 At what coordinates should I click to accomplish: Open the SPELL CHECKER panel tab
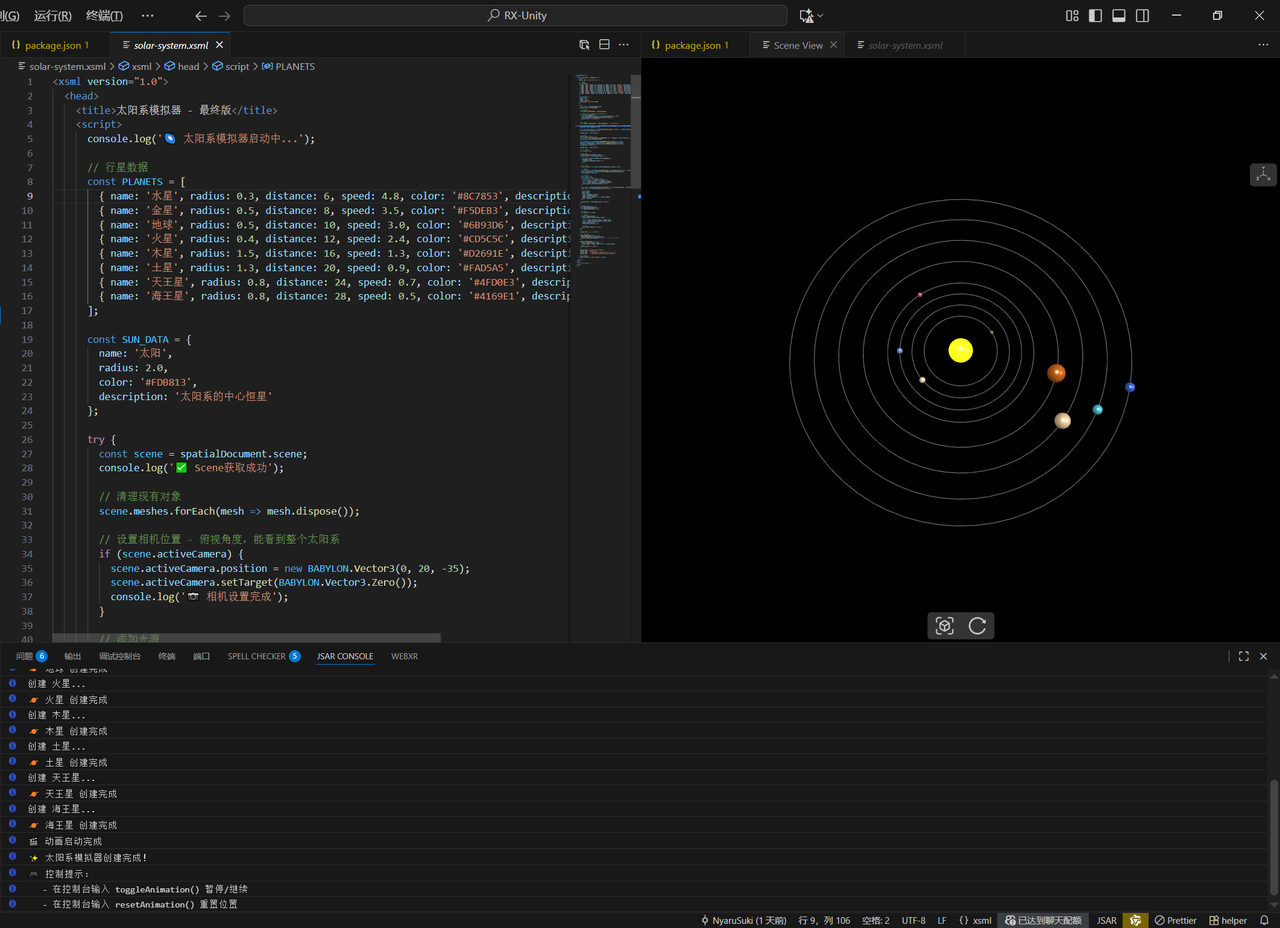click(x=264, y=656)
